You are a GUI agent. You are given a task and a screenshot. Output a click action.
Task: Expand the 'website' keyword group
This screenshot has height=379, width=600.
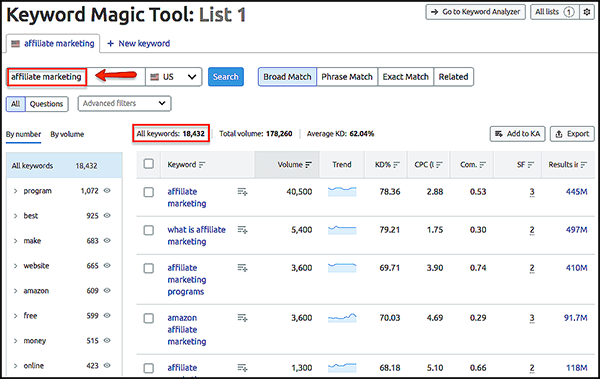point(16,265)
